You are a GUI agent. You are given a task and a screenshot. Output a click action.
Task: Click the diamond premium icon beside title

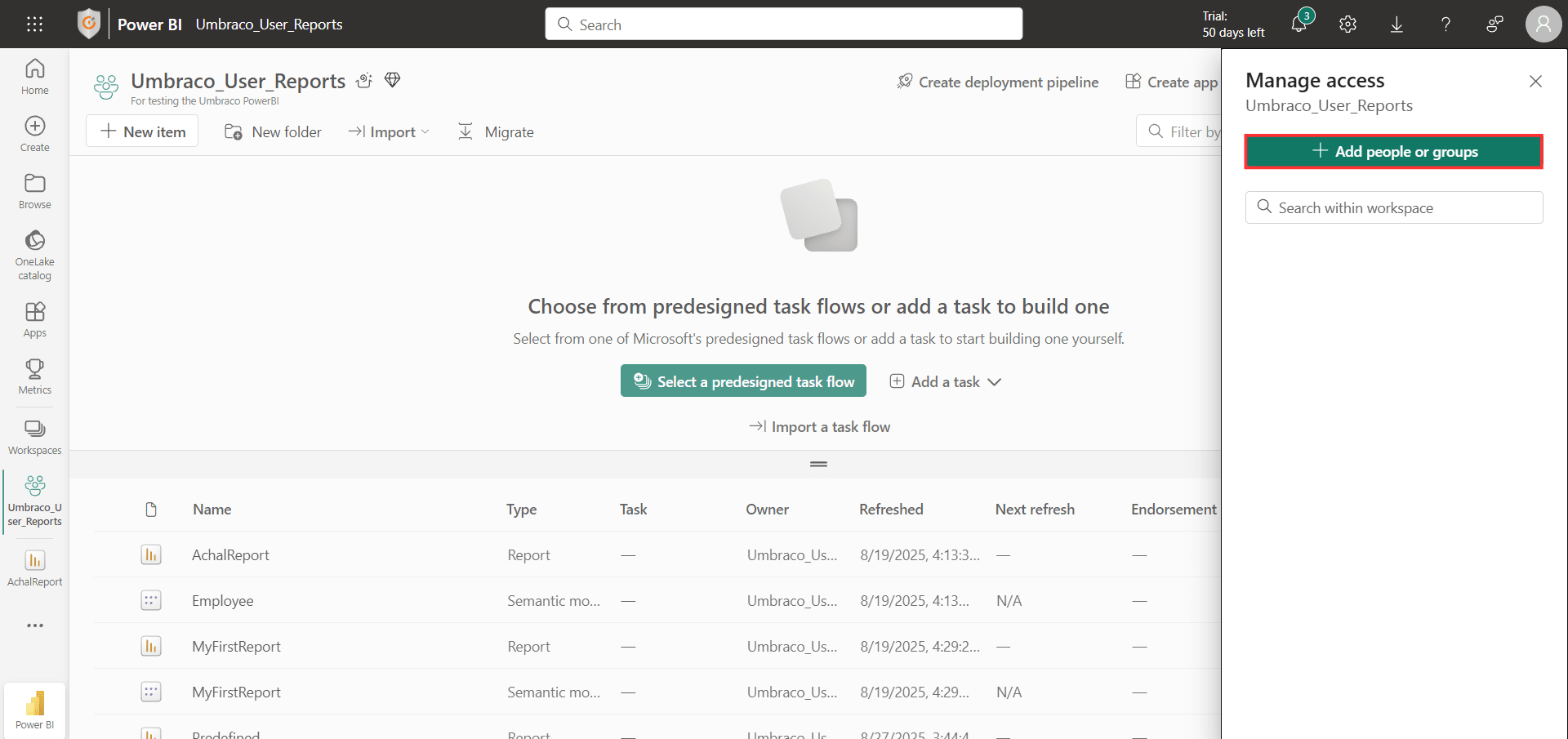[x=393, y=80]
